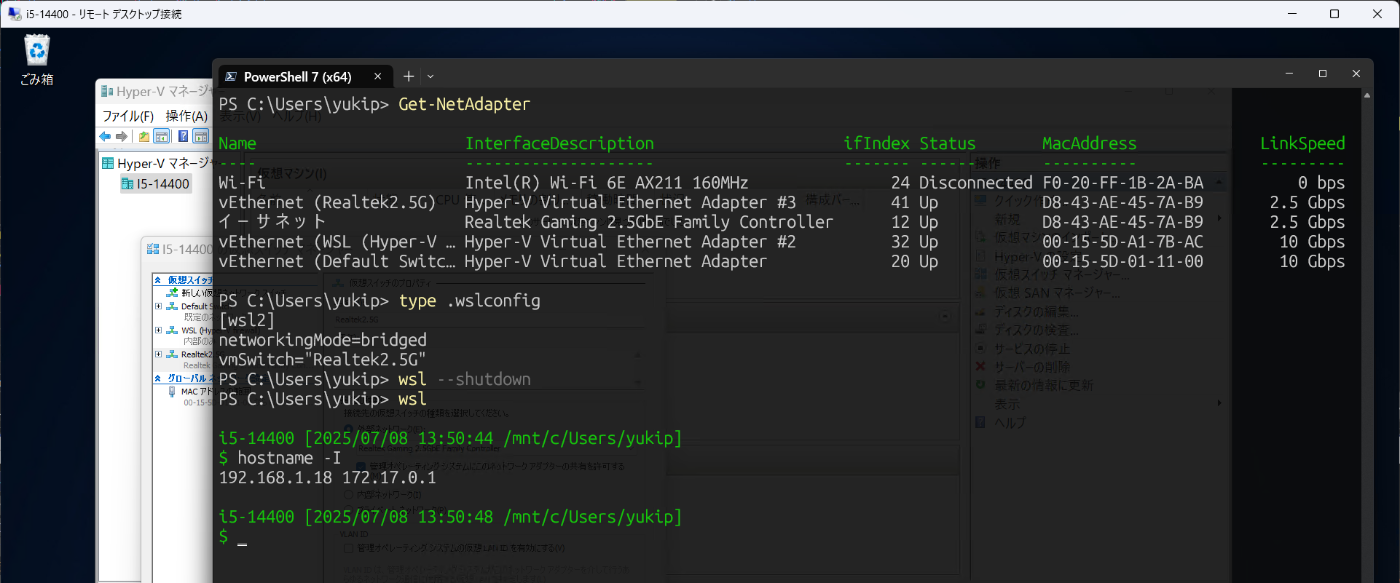
Task: Click the wsl --shutdown command
Action: pyautogui.click(x=464, y=379)
